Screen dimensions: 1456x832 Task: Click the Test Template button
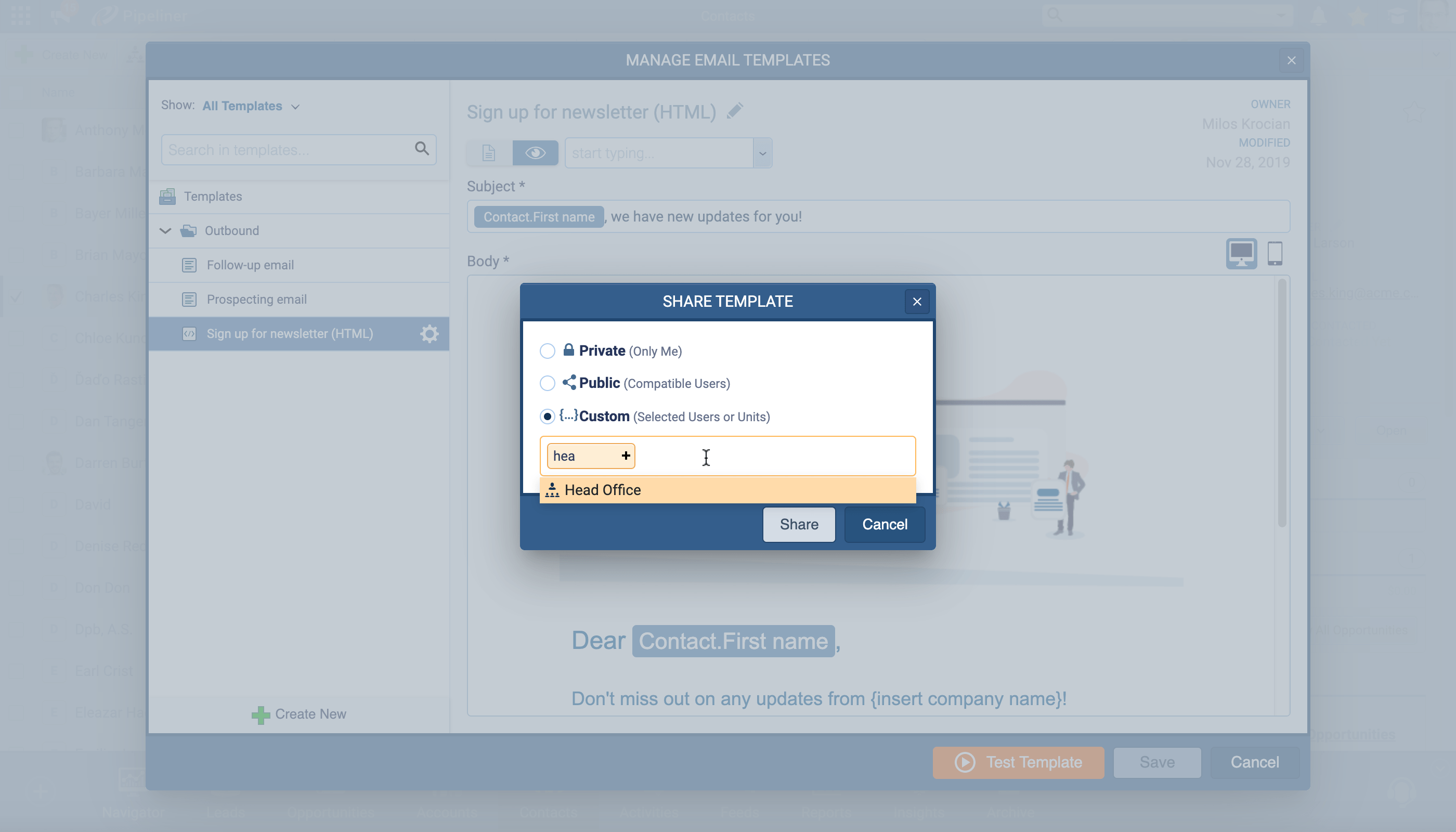[1018, 762]
